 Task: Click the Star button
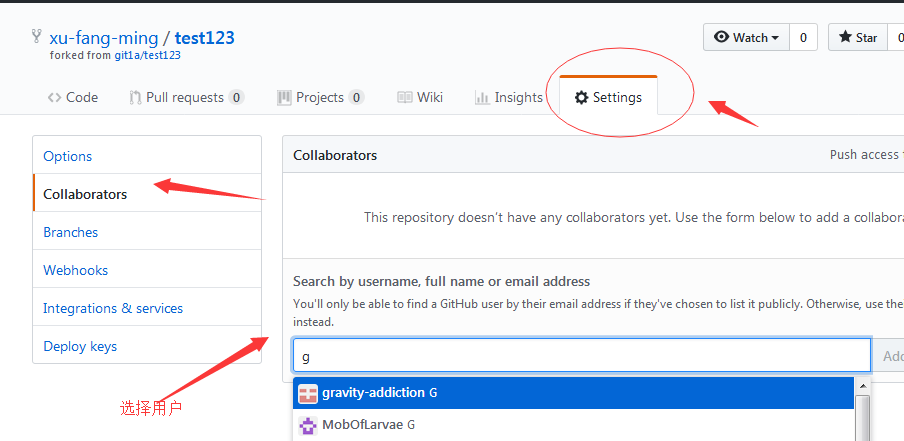tap(860, 37)
